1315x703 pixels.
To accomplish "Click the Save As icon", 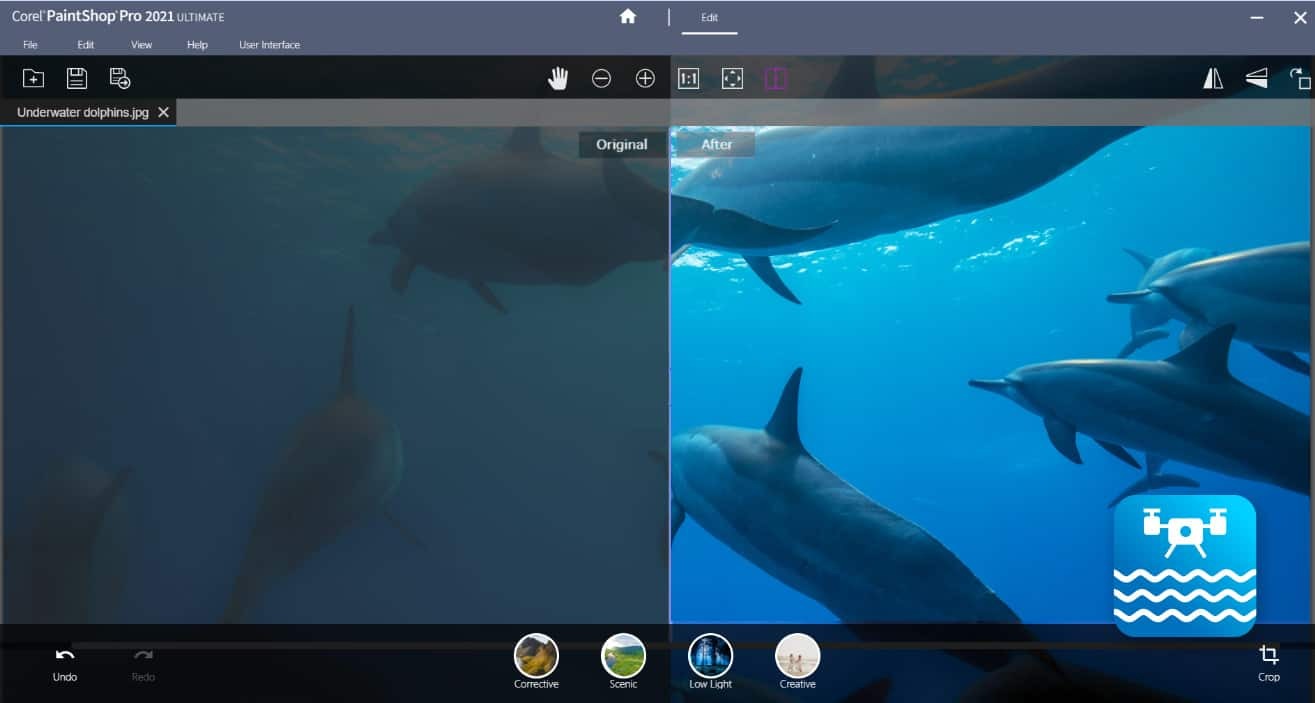I will pyautogui.click(x=120, y=79).
